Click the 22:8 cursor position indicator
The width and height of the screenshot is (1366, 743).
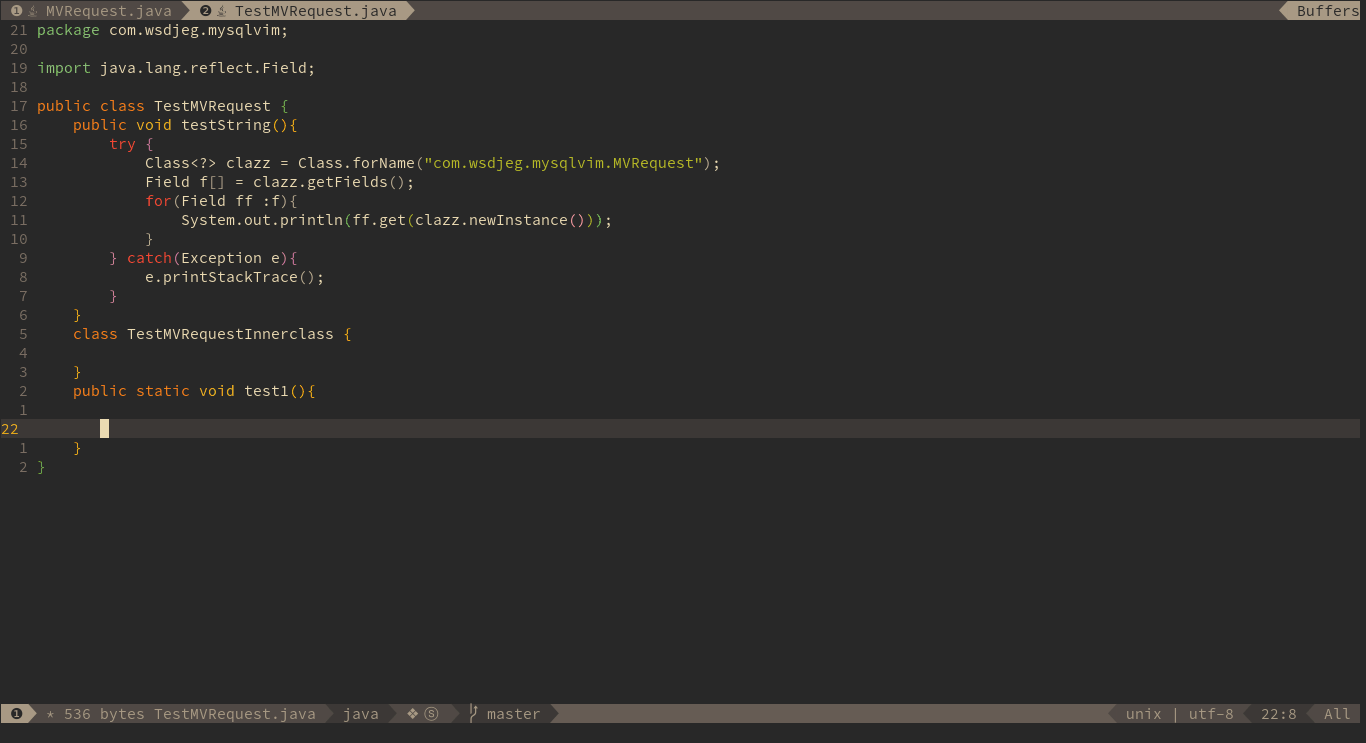(x=1278, y=713)
